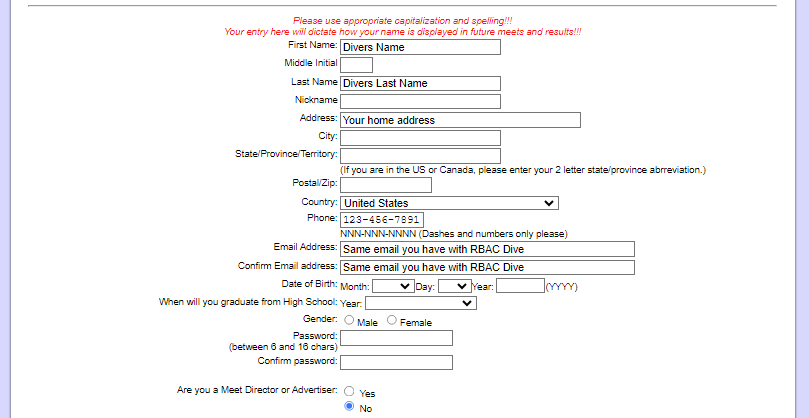Expand the High School graduation Year dropdown
This screenshot has height=418, width=809.
coord(421,303)
